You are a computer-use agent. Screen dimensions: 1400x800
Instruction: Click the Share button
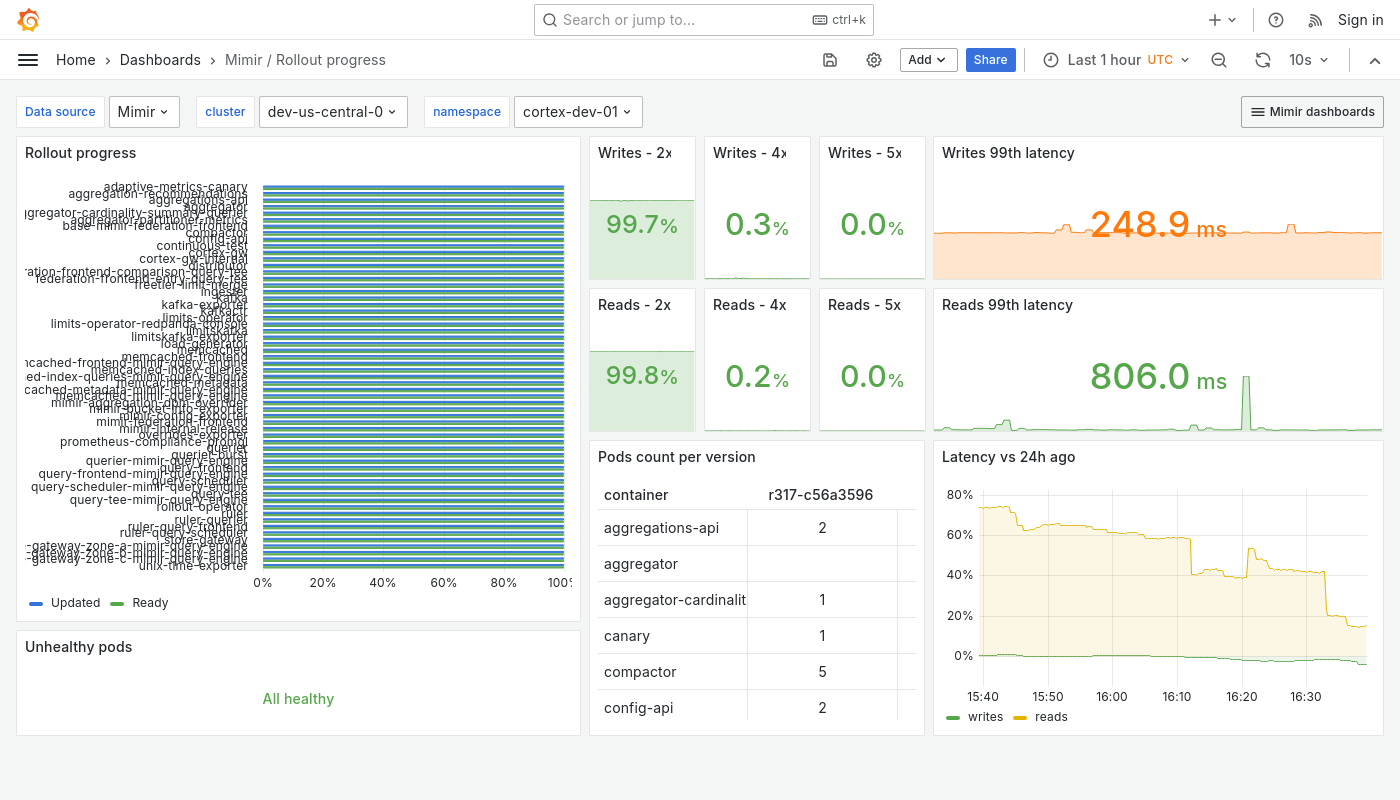[x=990, y=60]
